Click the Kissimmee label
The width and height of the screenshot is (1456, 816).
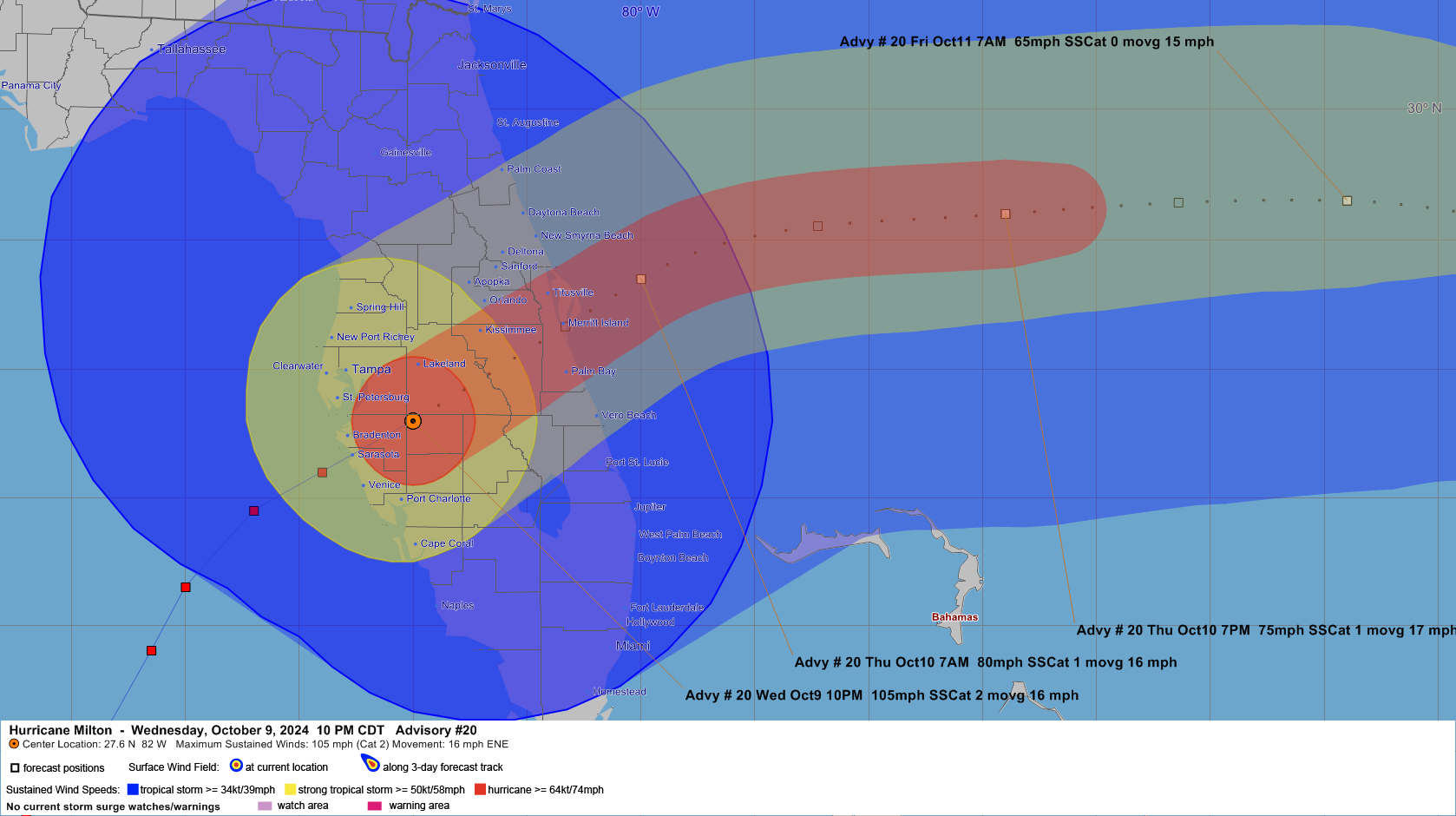511,330
